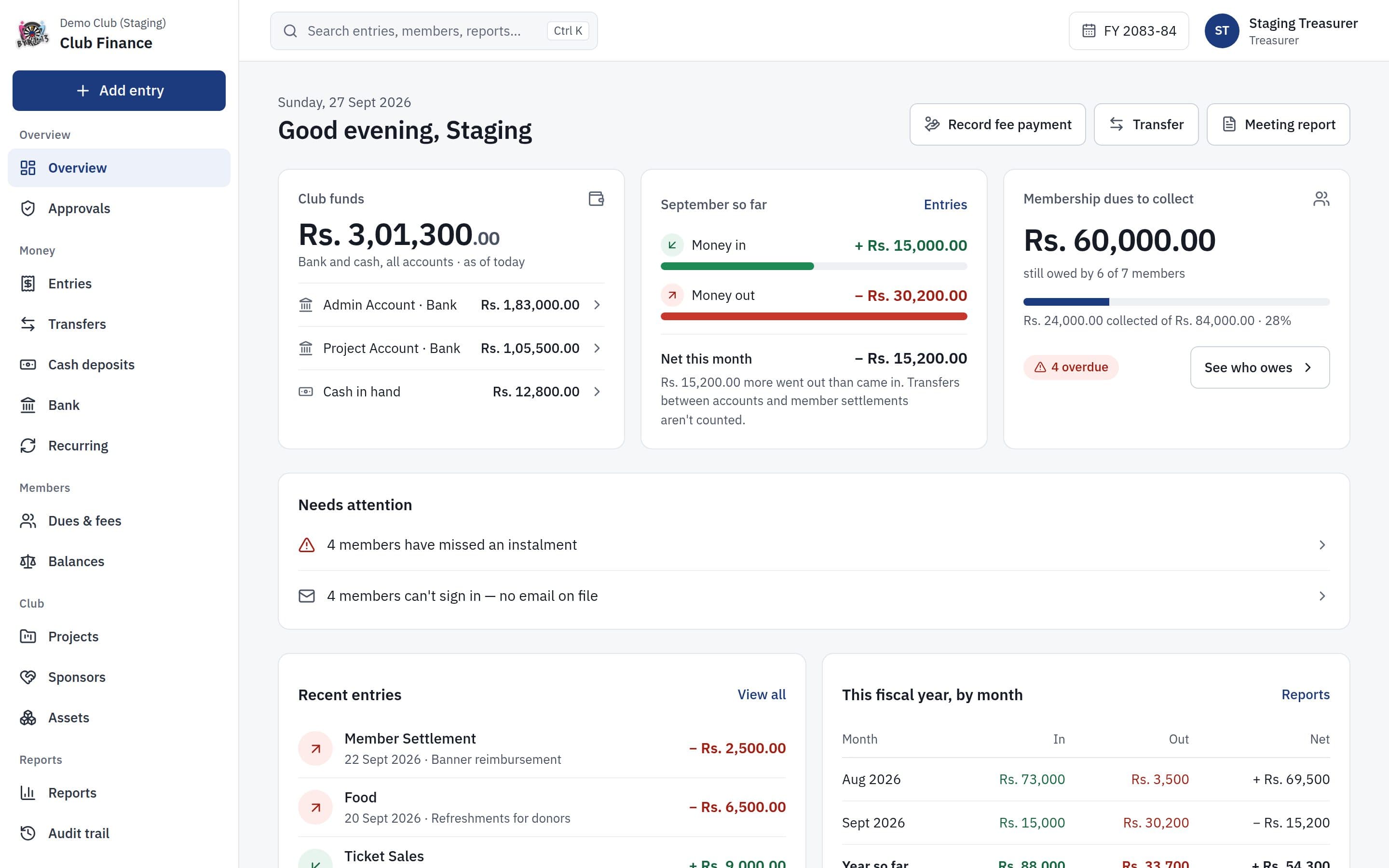Open missed instalment details via its chevron
The width and height of the screenshot is (1389, 868).
(1322, 545)
